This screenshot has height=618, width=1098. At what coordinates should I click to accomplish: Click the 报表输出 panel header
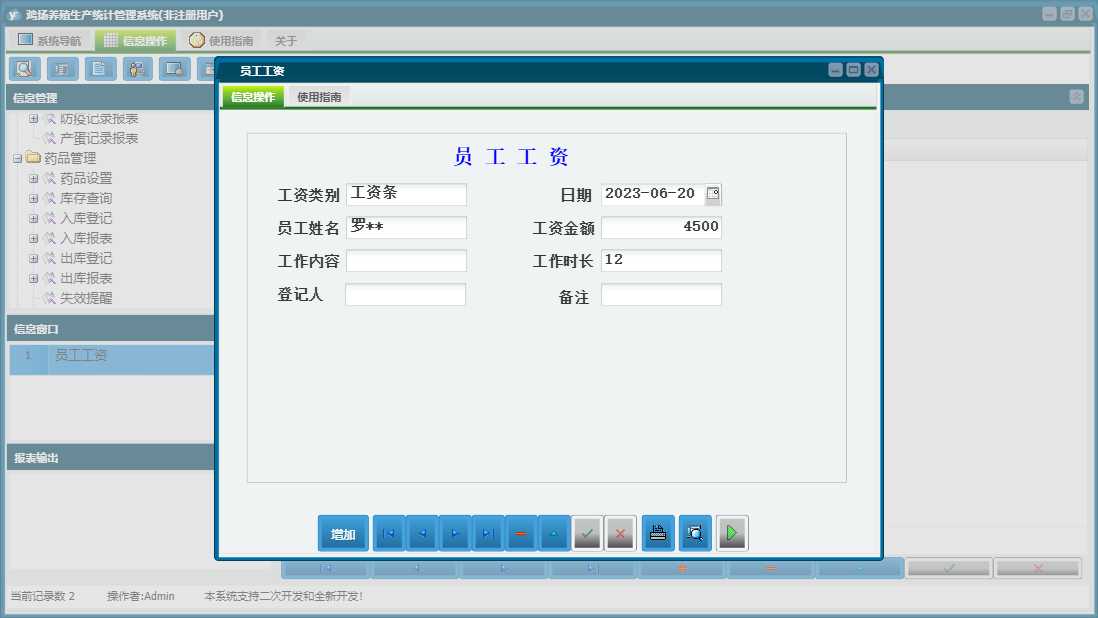(x=111, y=458)
